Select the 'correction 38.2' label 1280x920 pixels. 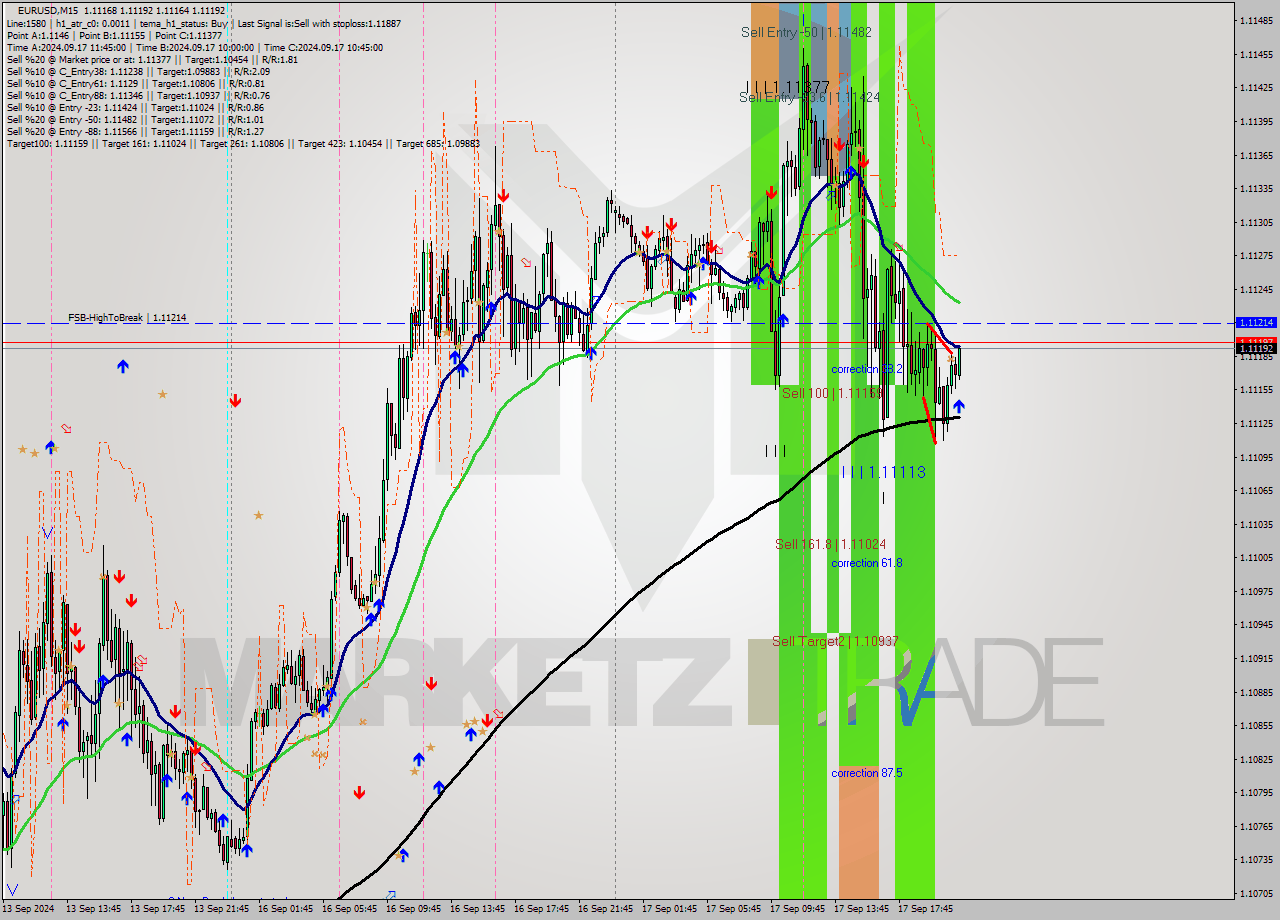pos(867,369)
